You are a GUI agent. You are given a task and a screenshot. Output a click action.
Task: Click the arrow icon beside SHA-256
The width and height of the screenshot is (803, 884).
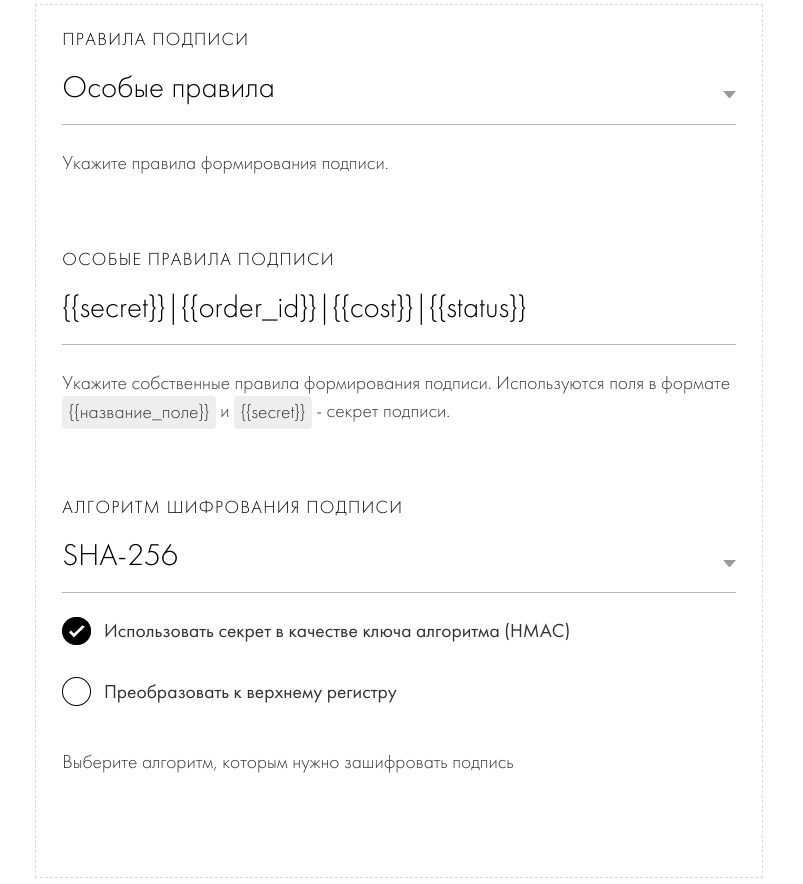(729, 564)
